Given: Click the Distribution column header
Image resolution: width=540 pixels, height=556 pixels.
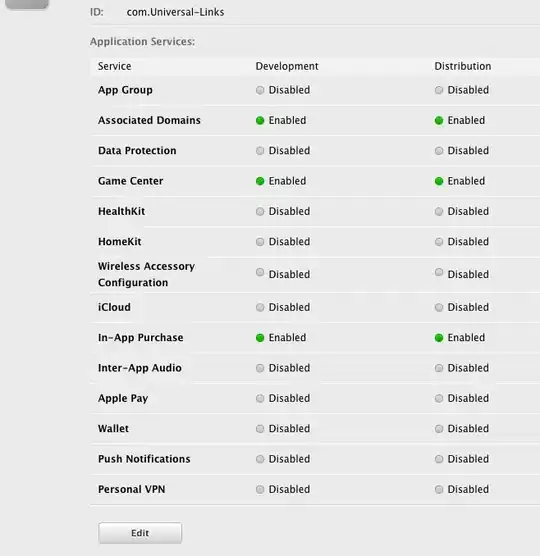Looking at the screenshot, I should click(463, 66).
